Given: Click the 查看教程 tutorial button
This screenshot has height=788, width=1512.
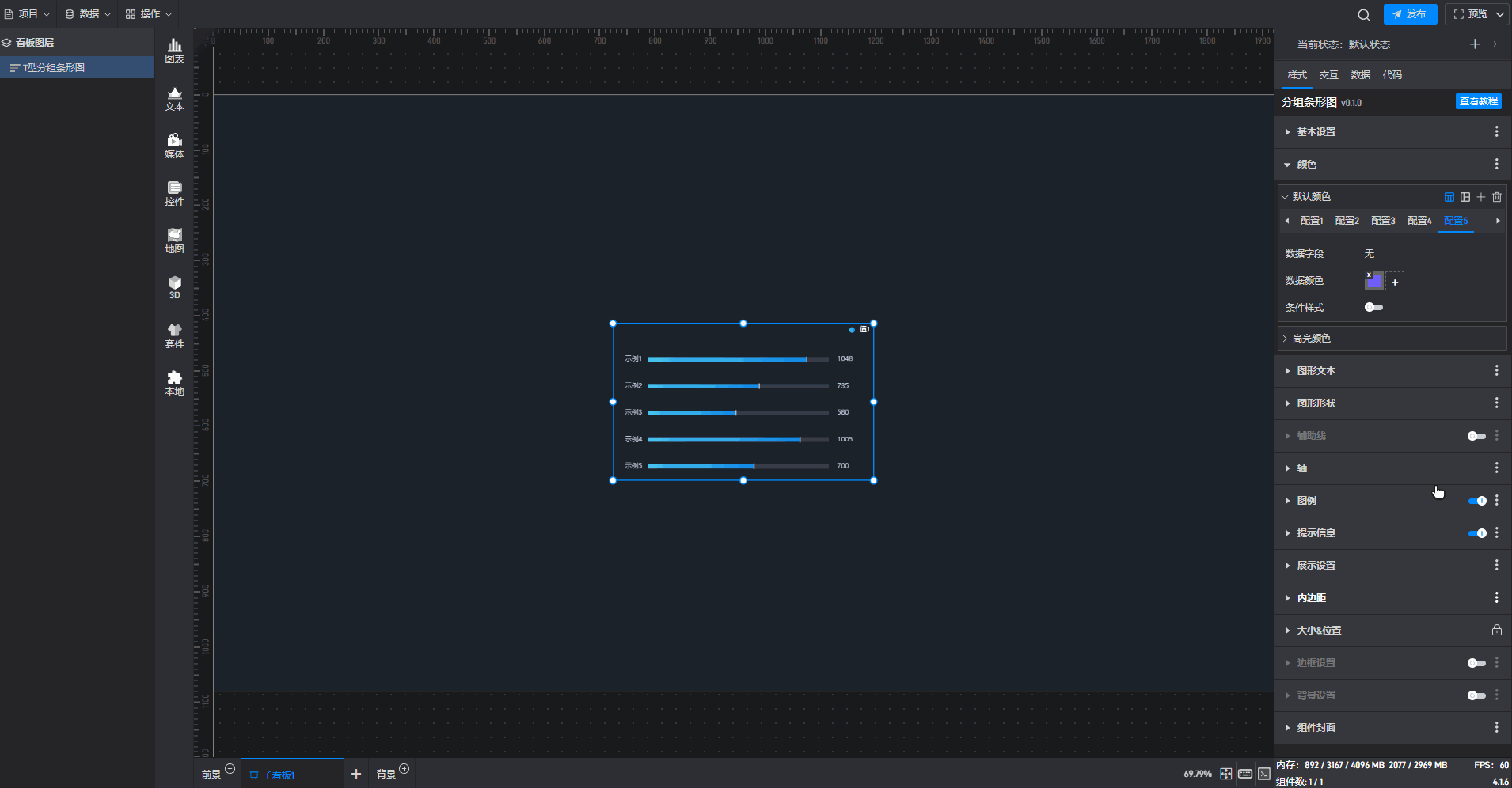Looking at the screenshot, I should click(x=1479, y=101).
